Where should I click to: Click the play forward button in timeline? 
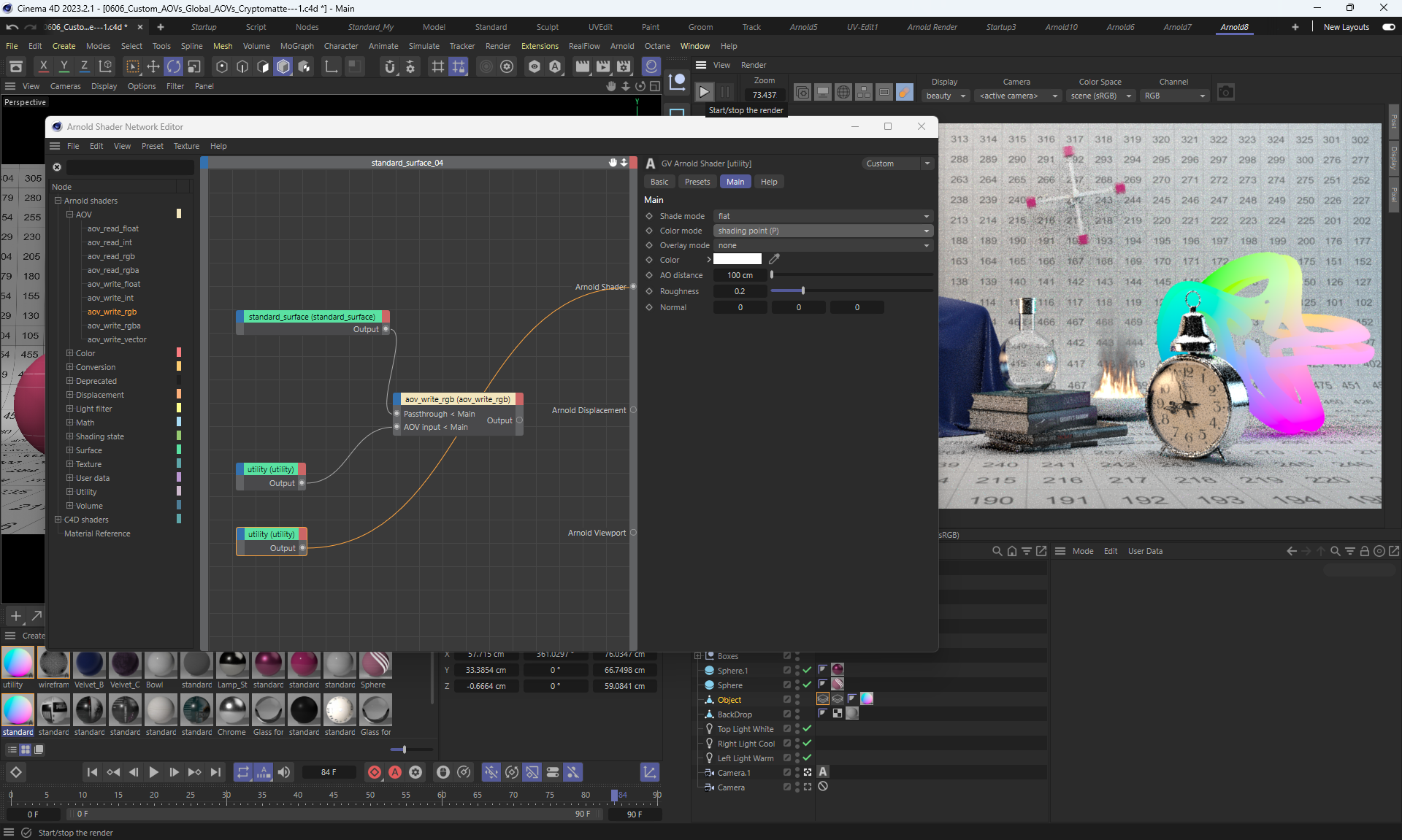pyautogui.click(x=153, y=772)
